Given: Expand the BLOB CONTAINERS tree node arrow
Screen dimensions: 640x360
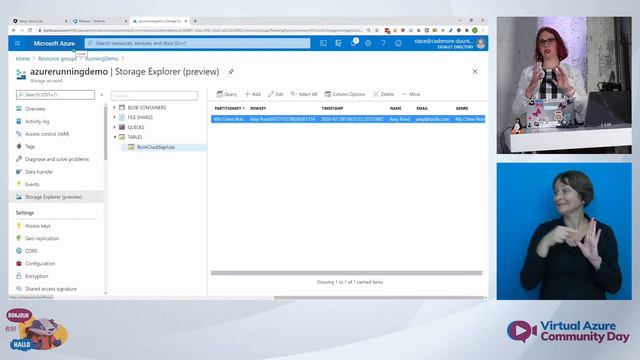Looking at the screenshot, I should point(115,108).
